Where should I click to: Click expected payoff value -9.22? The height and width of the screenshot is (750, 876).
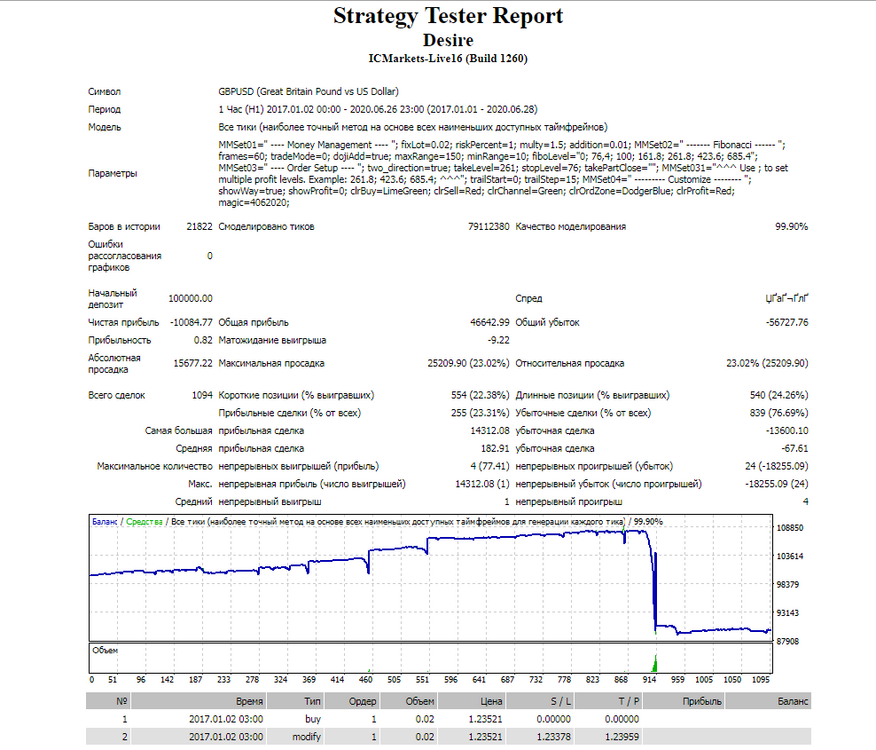coord(498,340)
